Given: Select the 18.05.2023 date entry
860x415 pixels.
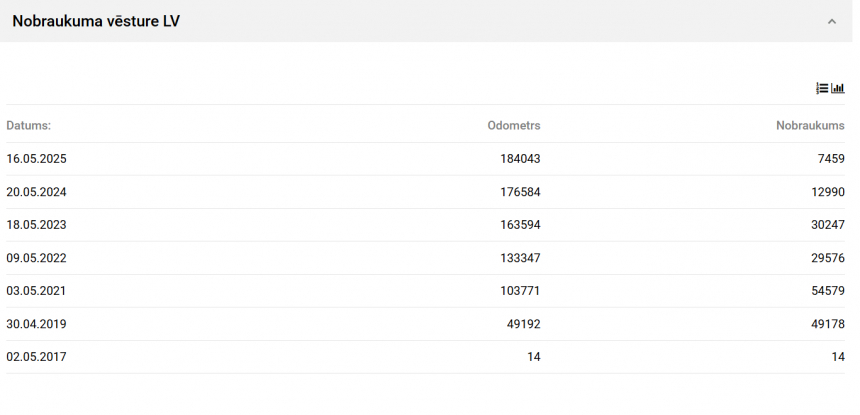Looking at the screenshot, I should (37, 225).
